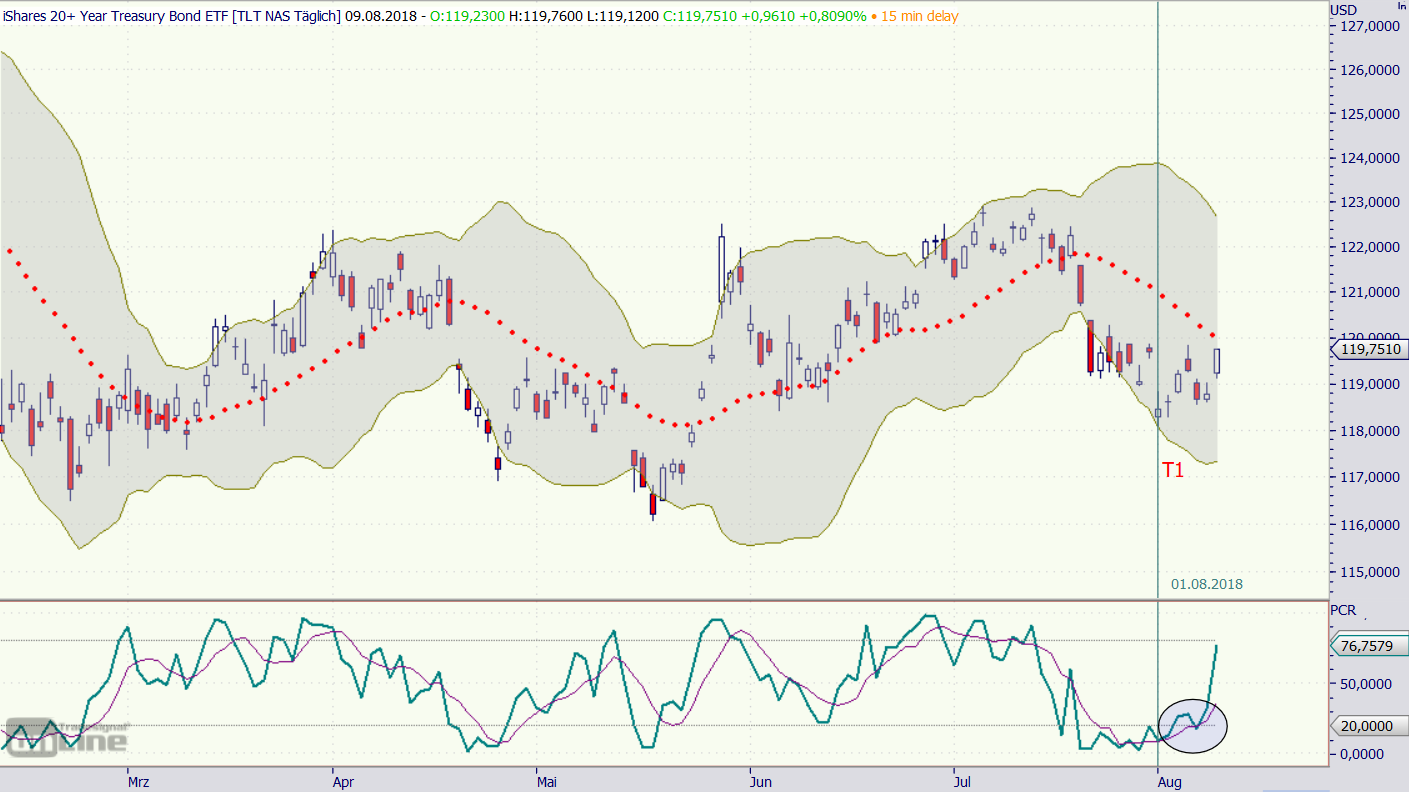Click the close value C:119,7510
Image resolution: width=1409 pixels, height=792 pixels.
click(700, 16)
